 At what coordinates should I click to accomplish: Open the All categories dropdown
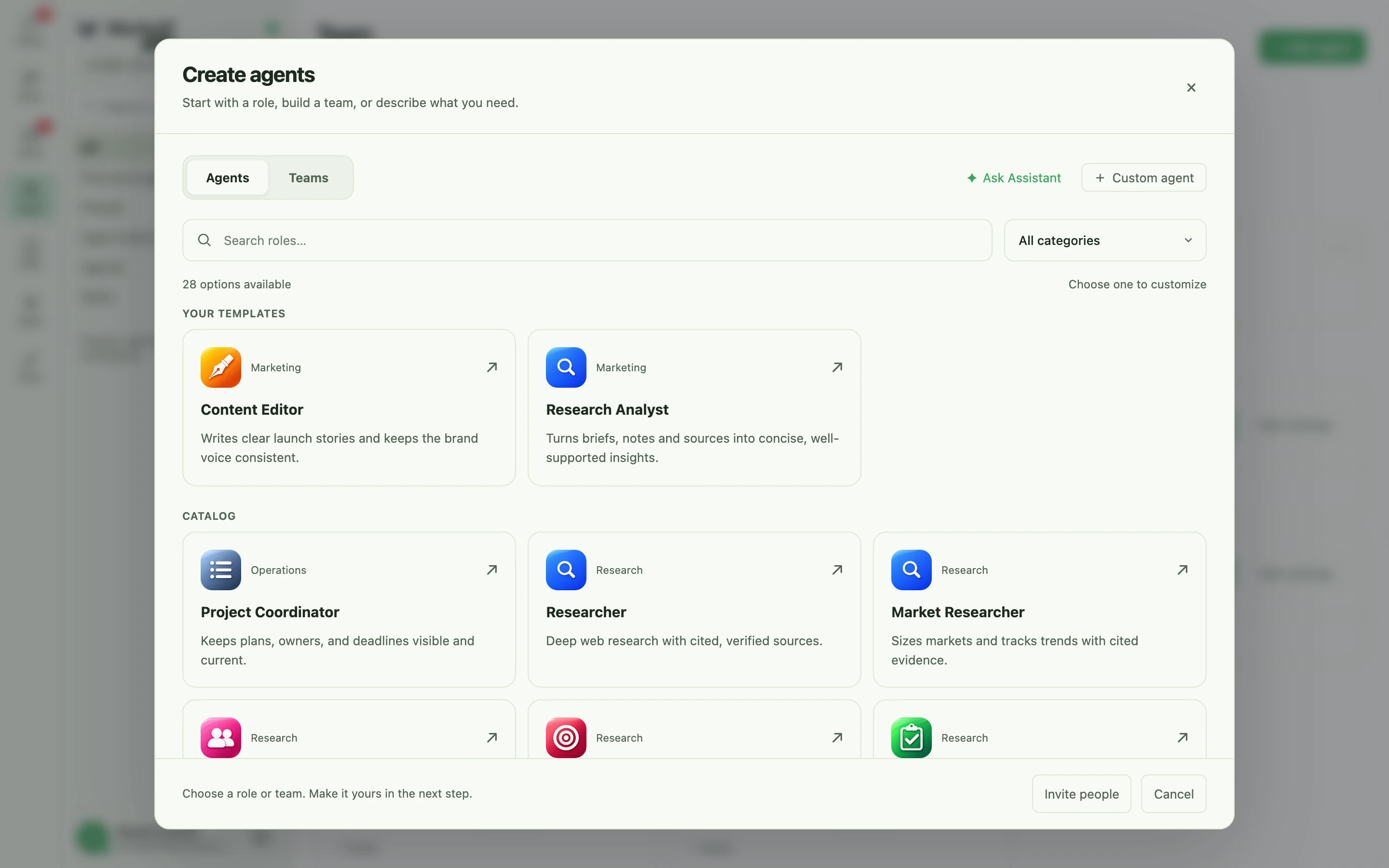pos(1105,241)
